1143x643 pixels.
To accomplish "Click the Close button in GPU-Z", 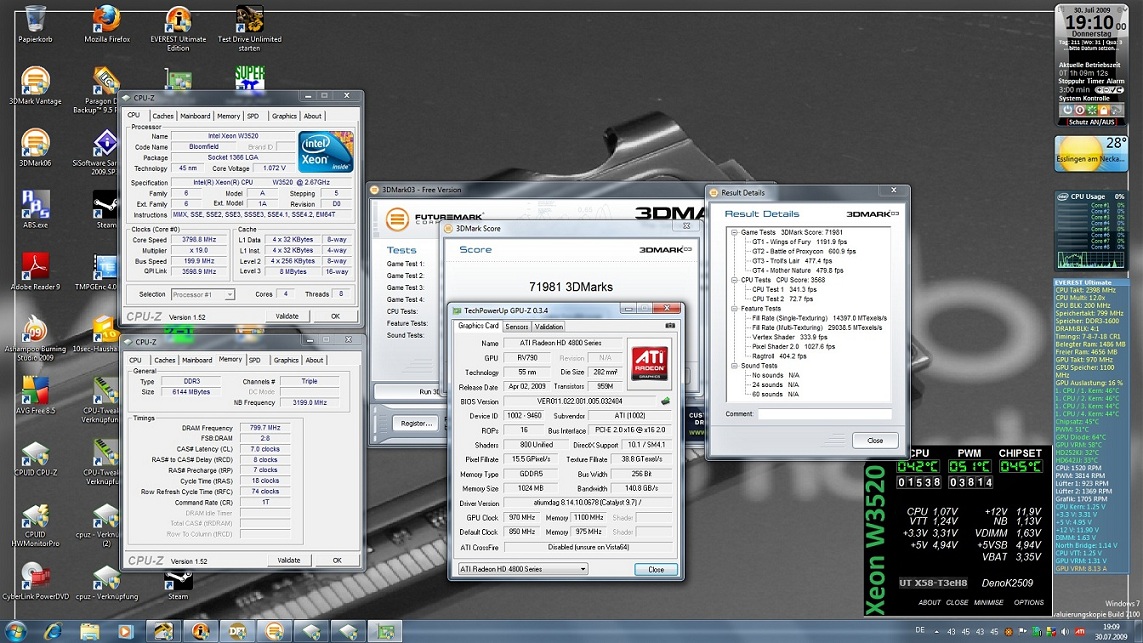I will click(656, 569).
